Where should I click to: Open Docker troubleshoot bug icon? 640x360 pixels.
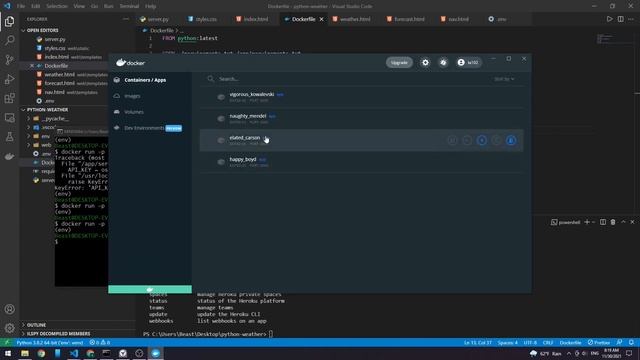pos(443,62)
